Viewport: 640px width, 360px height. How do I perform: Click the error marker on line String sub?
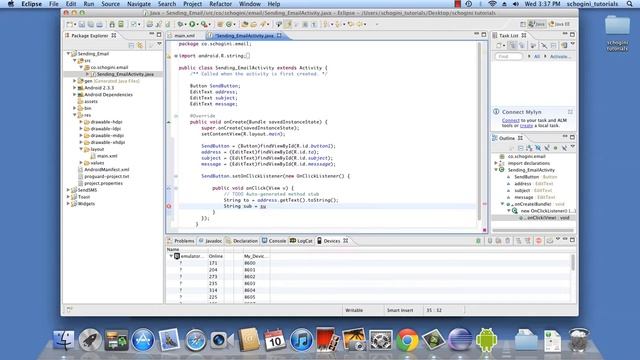click(x=169, y=206)
